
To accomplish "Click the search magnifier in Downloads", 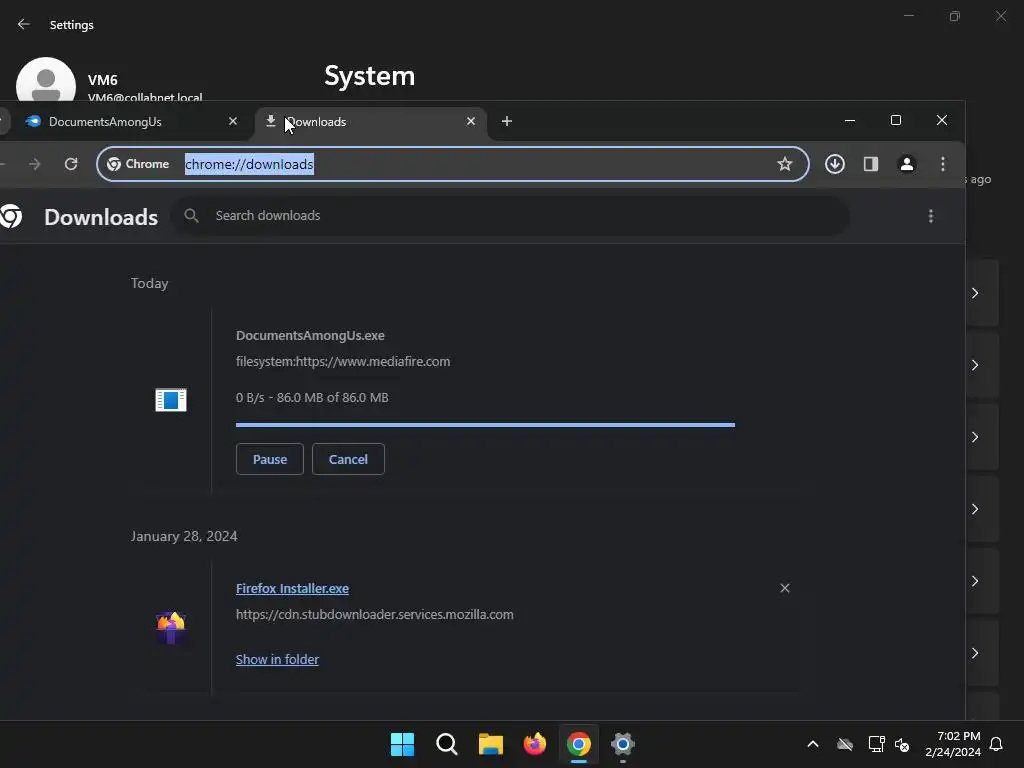I will tap(191, 216).
